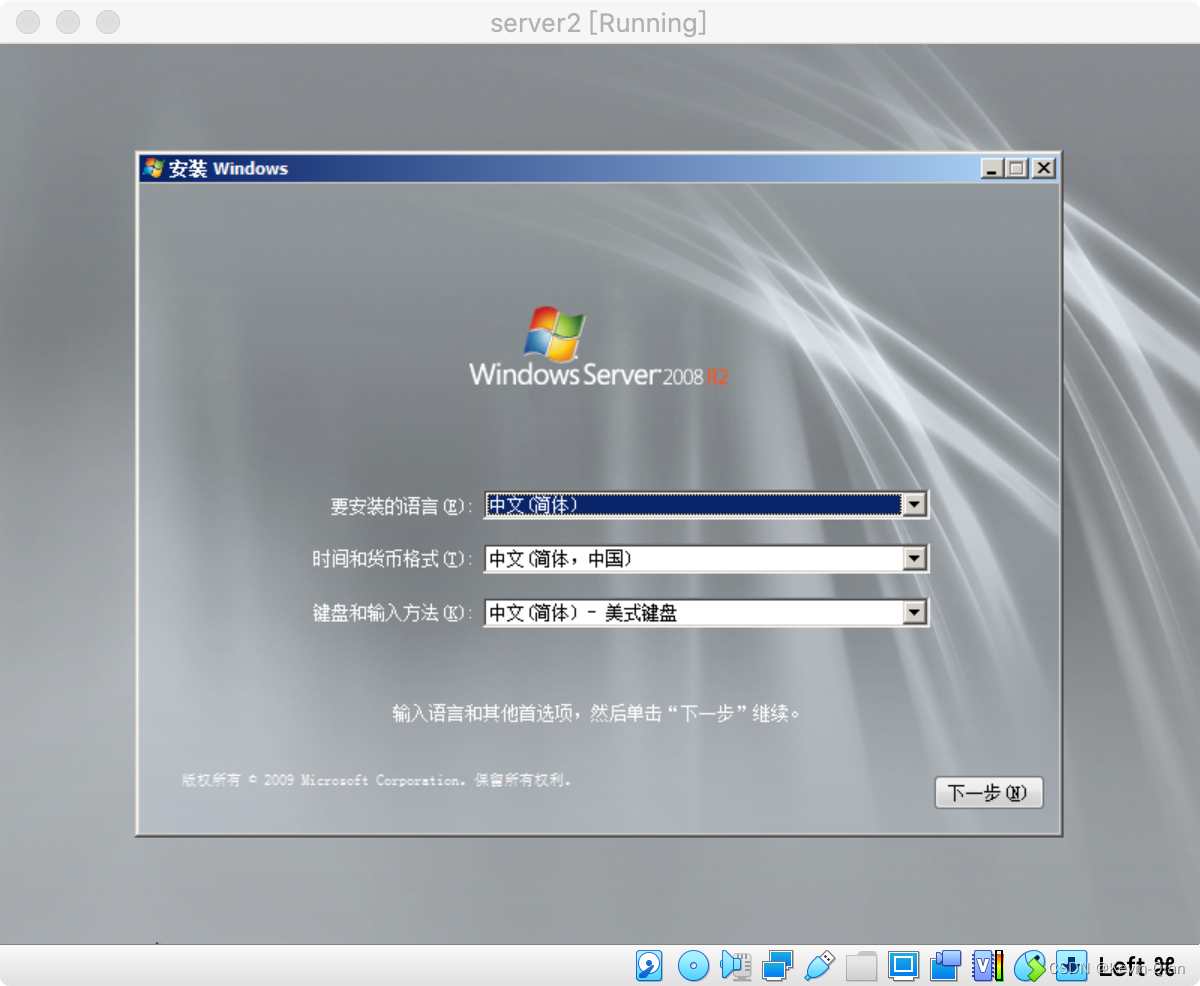Click the shared folders status icon
Viewport: 1200px width, 986px height.
coord(861,966)
